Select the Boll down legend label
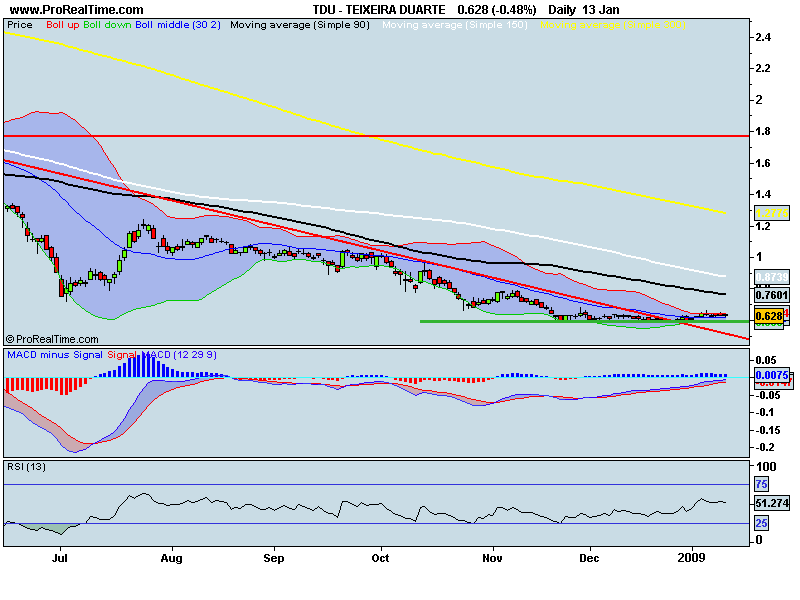The width and height of the screenshot is (800, 600). tap(107, 25)
